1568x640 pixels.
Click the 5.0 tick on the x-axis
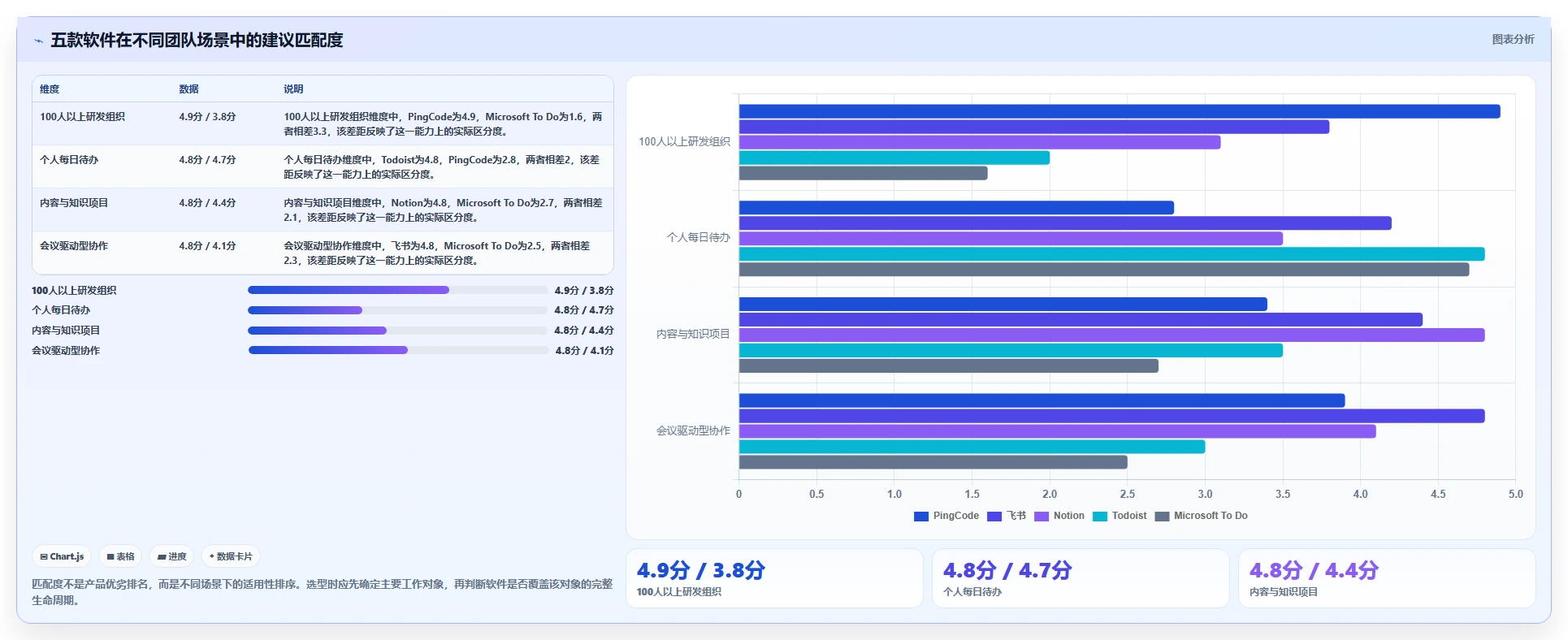1516,494
